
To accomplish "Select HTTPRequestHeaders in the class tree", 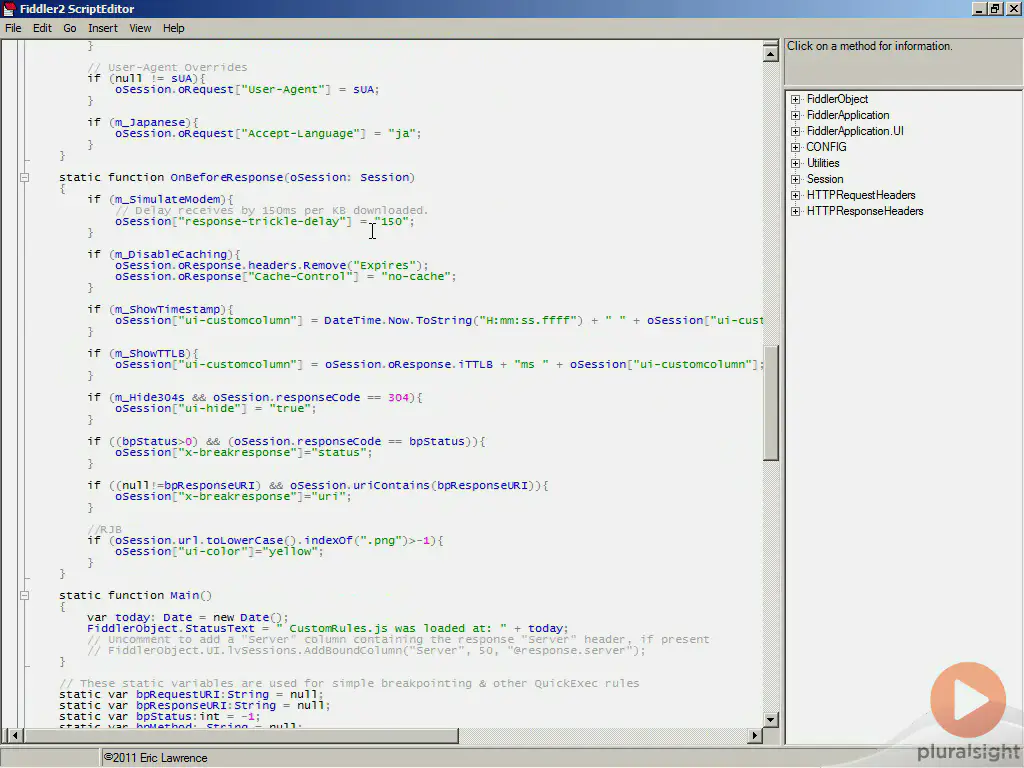I will tap(861, 195).
